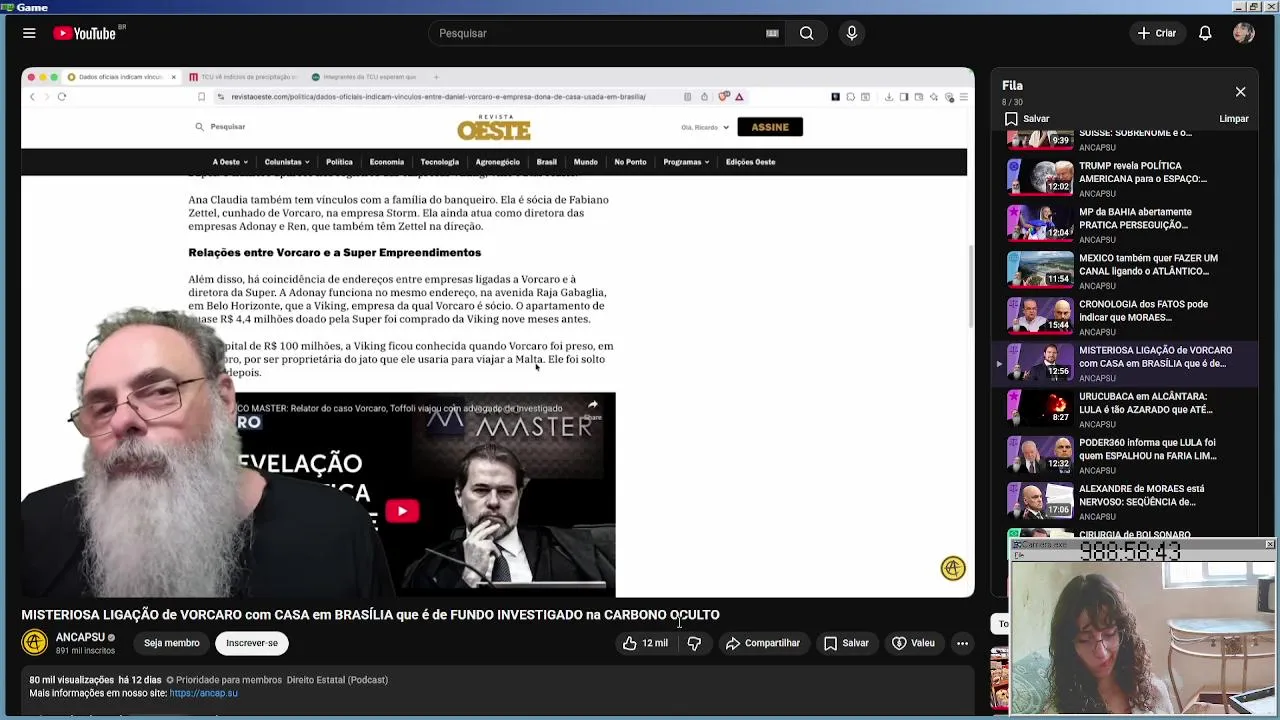Viewport: 1280px width, 720px height.
Task: Open the Mundo nav item
Action: tap(586, 162)
